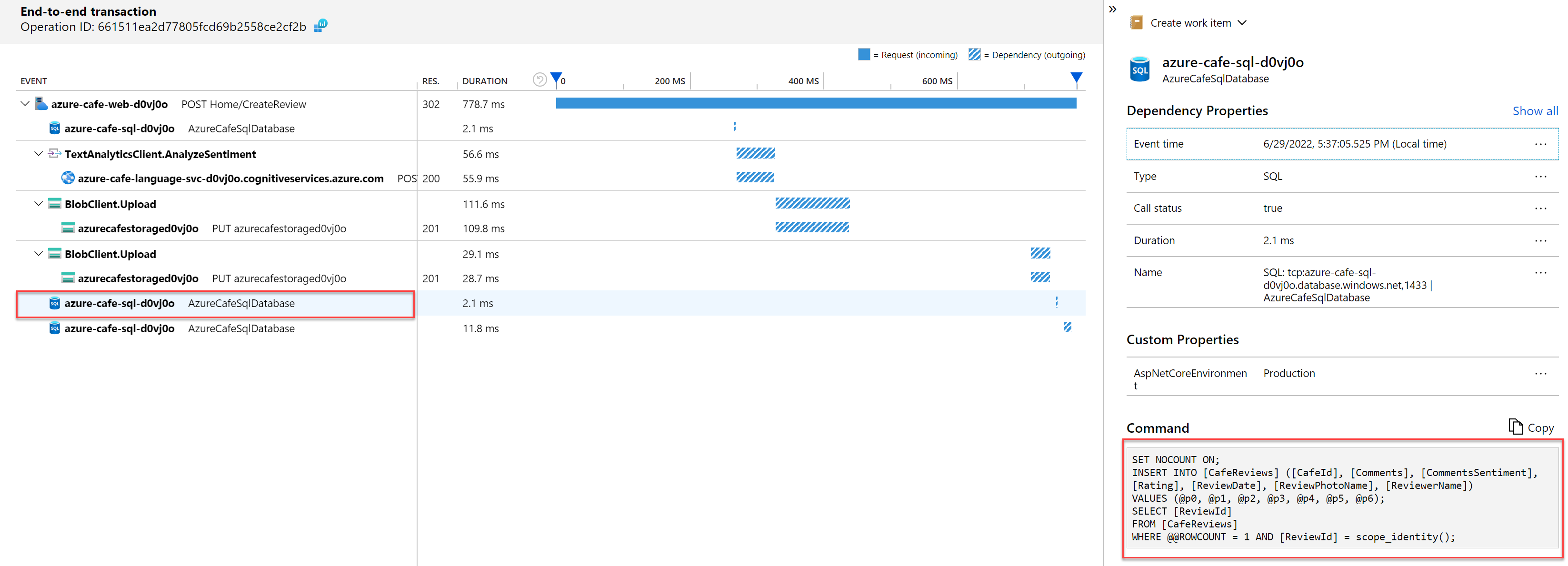Select the TextAnalyticsClient.AnalyzeSentiment row
The image size is (1568, 566).
click(160, 154)
